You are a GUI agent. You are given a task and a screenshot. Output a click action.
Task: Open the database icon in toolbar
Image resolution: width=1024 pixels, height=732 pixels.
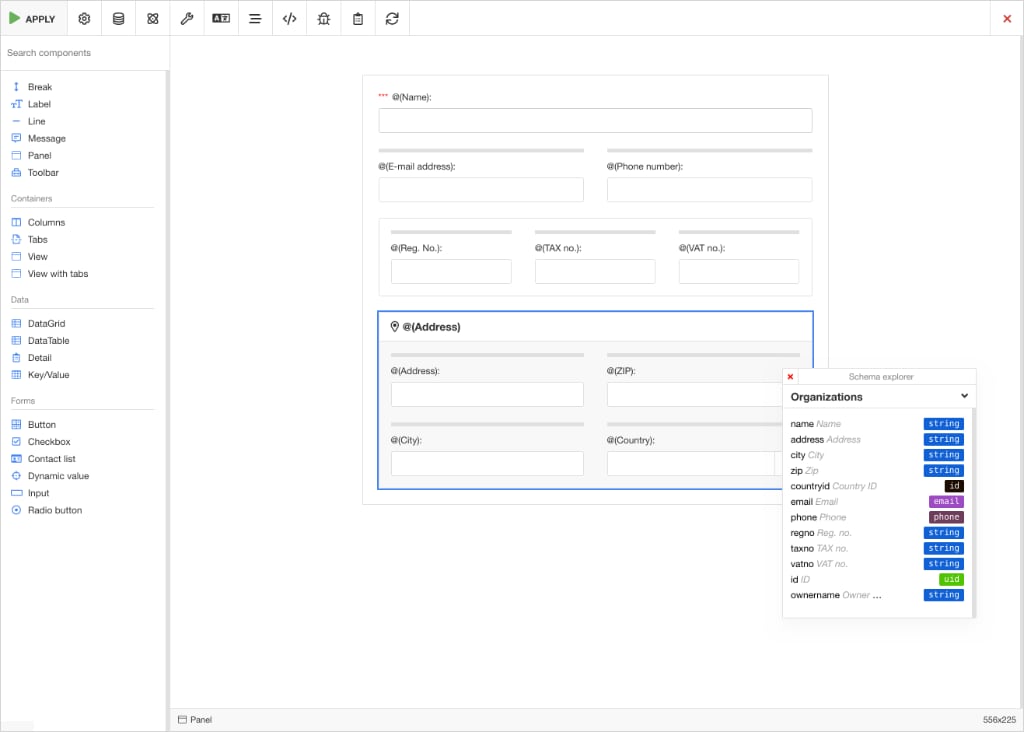(x=118, y=18)
